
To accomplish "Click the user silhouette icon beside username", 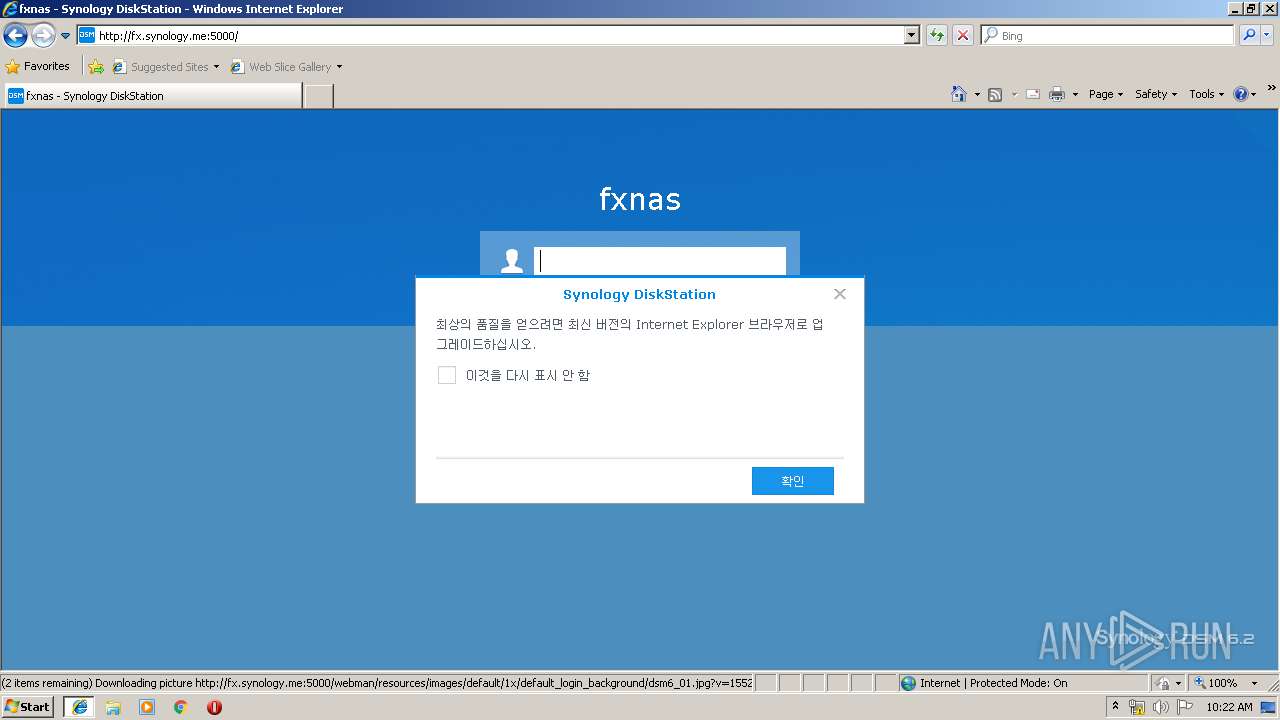I will click(x=512, y=261).
